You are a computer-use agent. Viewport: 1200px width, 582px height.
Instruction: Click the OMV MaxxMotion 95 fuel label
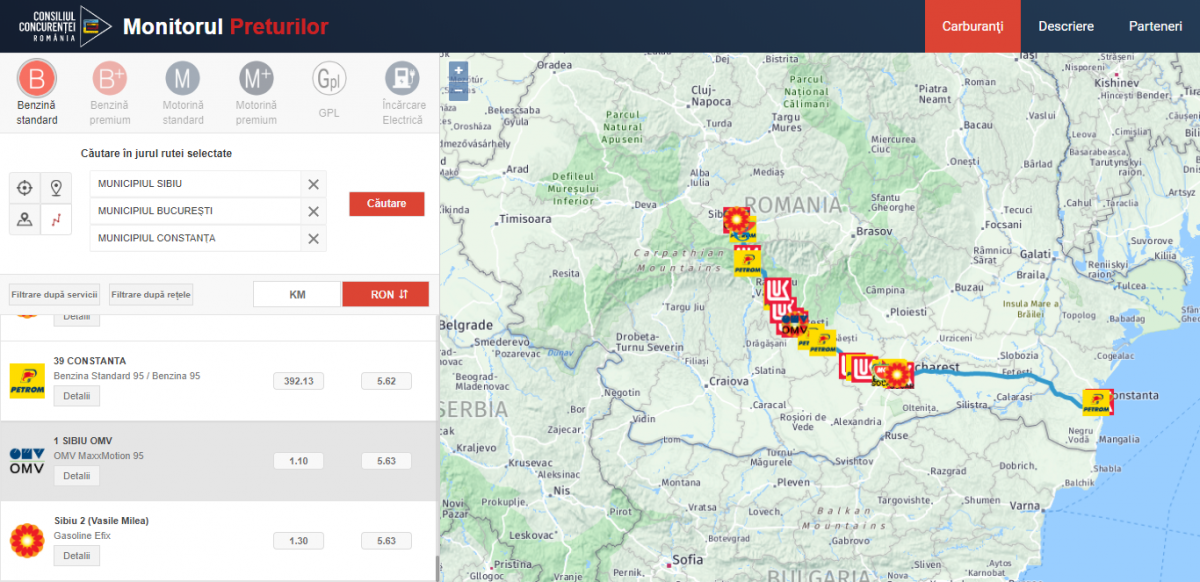pos(99,456)
